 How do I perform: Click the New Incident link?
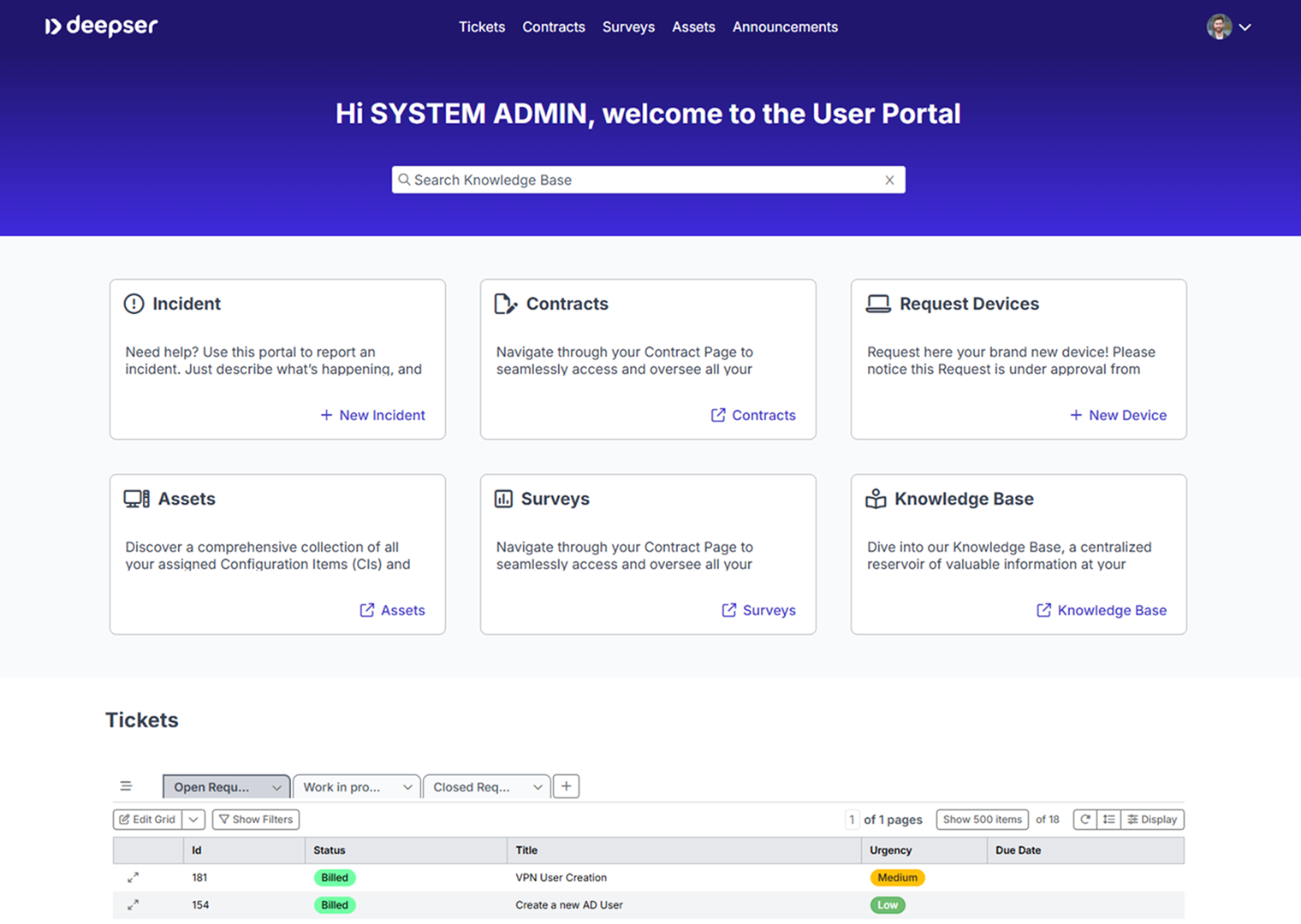point(372,415)
